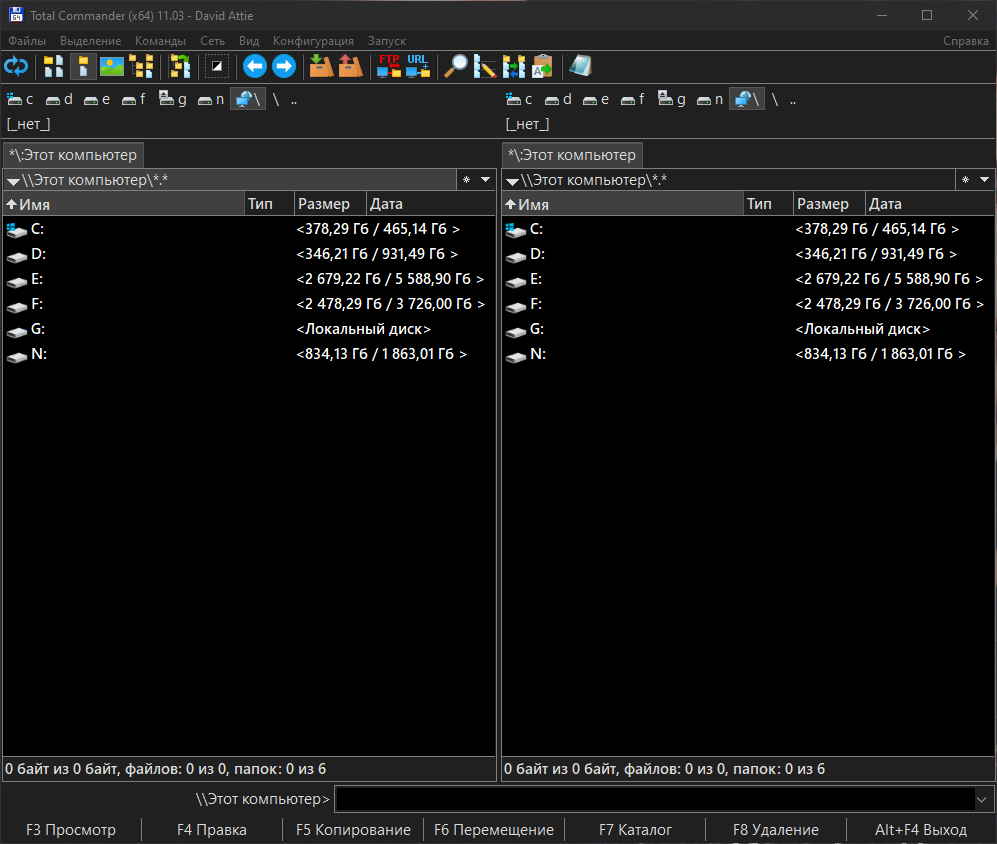The width and height of the screenshot is (997, 844).
Task: Click the Reread source refresh icon
Action: [16, 66]
